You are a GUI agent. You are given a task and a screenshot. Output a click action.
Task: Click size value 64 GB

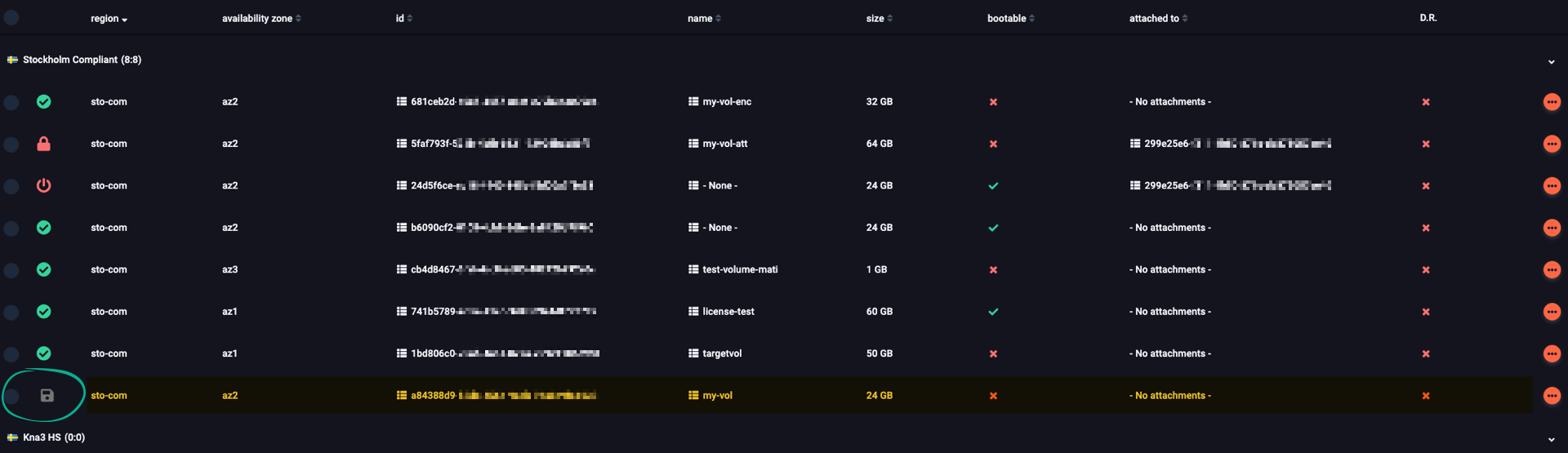pyautogui.click(x=880, y=144)
